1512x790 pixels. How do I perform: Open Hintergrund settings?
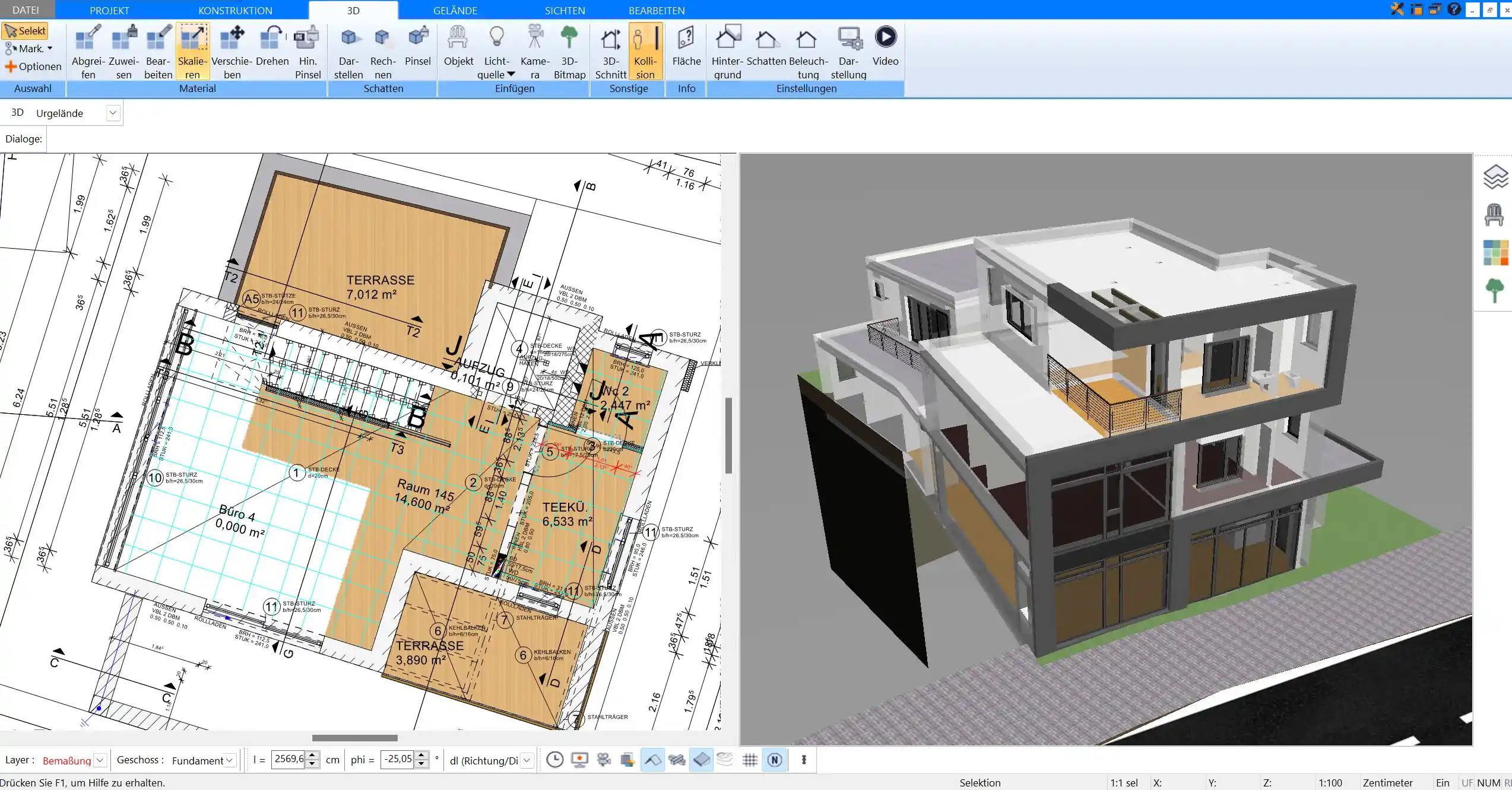point(727,52)
